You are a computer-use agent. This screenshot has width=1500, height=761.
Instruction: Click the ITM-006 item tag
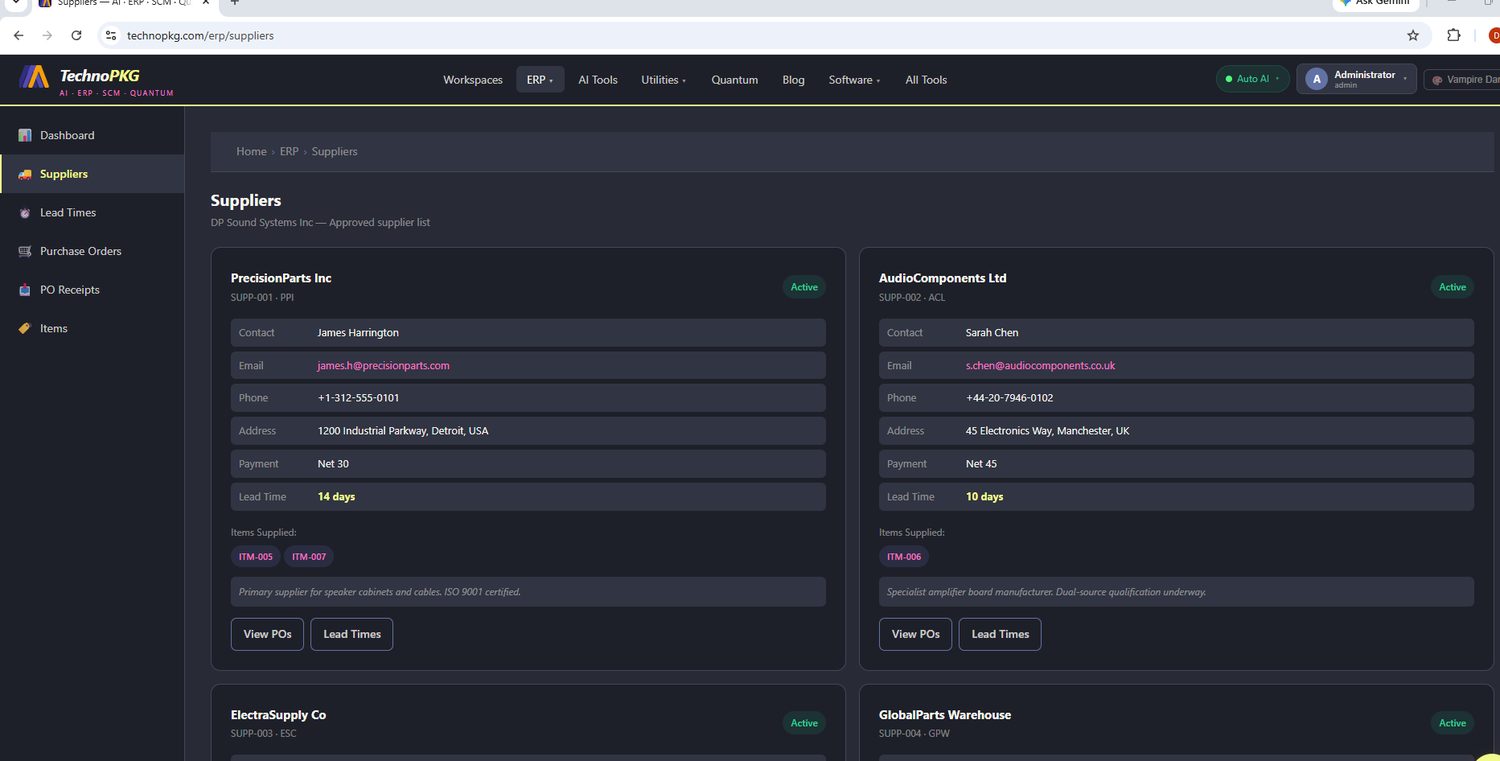[904, 557]
